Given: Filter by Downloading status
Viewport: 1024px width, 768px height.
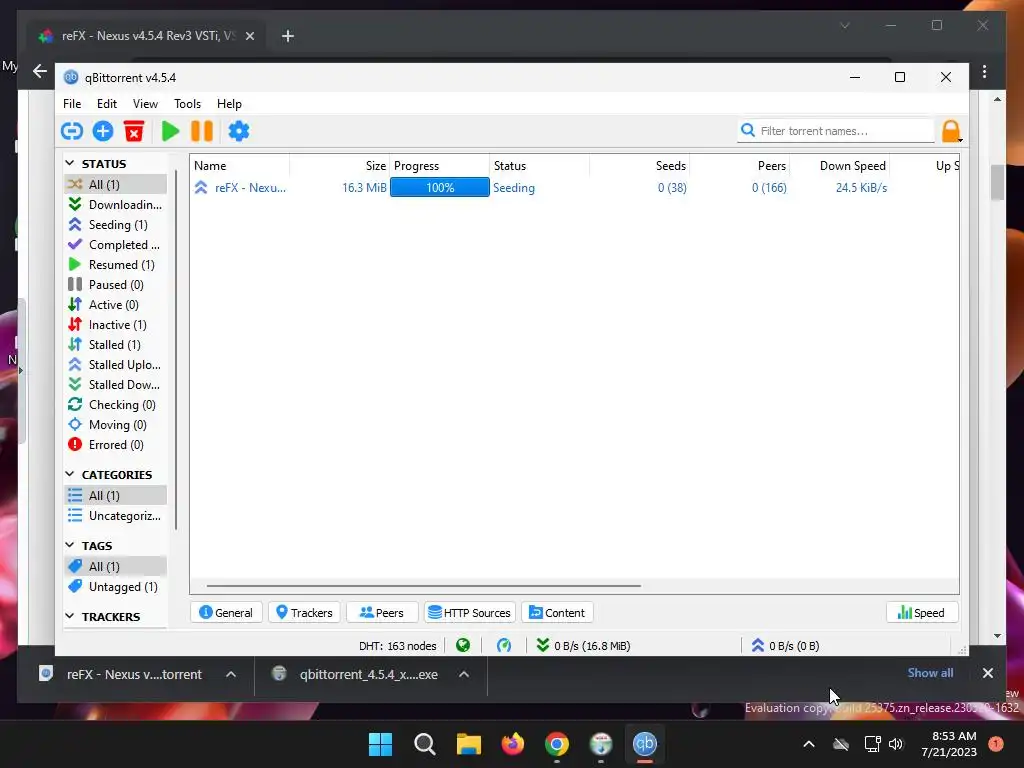Looking at the screenshot, I should 116,204.
